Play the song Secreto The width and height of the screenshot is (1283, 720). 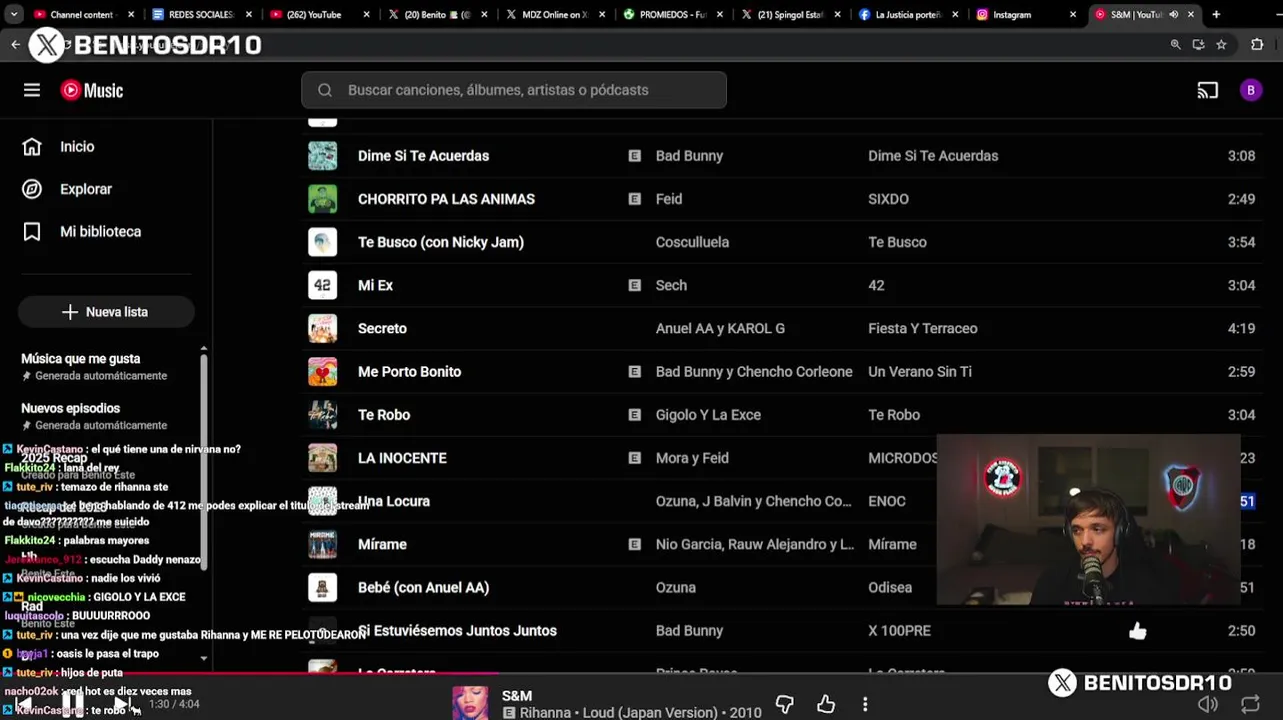point(382,328)
